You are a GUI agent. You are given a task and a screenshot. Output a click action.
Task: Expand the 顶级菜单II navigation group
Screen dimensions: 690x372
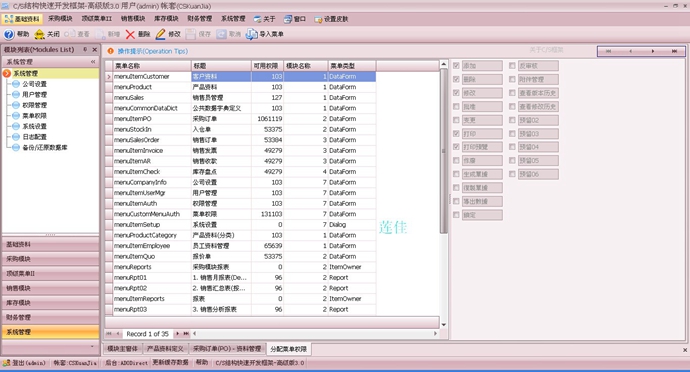[x=51, y=273]
